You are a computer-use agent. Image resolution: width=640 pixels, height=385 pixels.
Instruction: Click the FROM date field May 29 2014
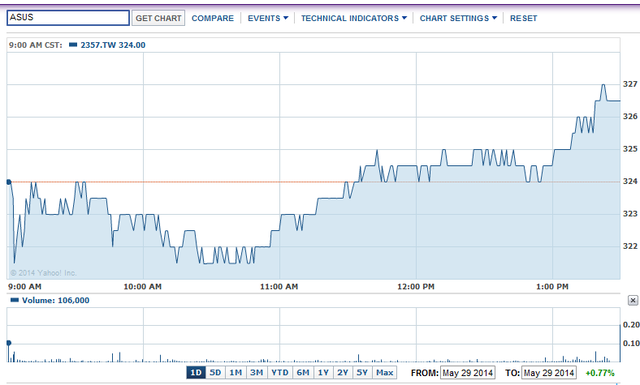click(468, 373)
